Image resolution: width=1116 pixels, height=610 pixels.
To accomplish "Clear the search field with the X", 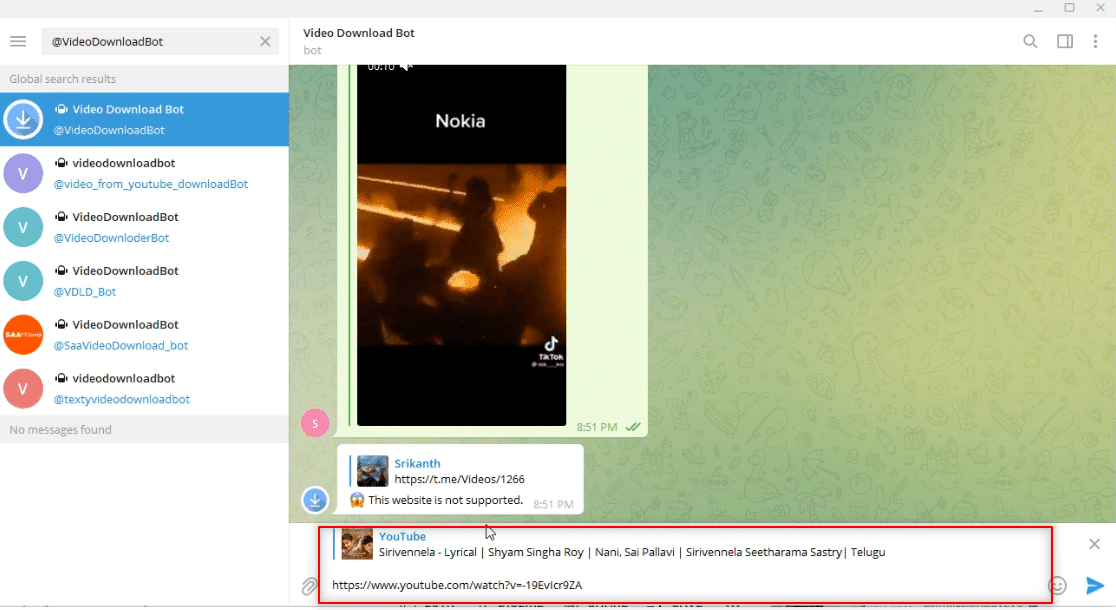I will (264, 41).
